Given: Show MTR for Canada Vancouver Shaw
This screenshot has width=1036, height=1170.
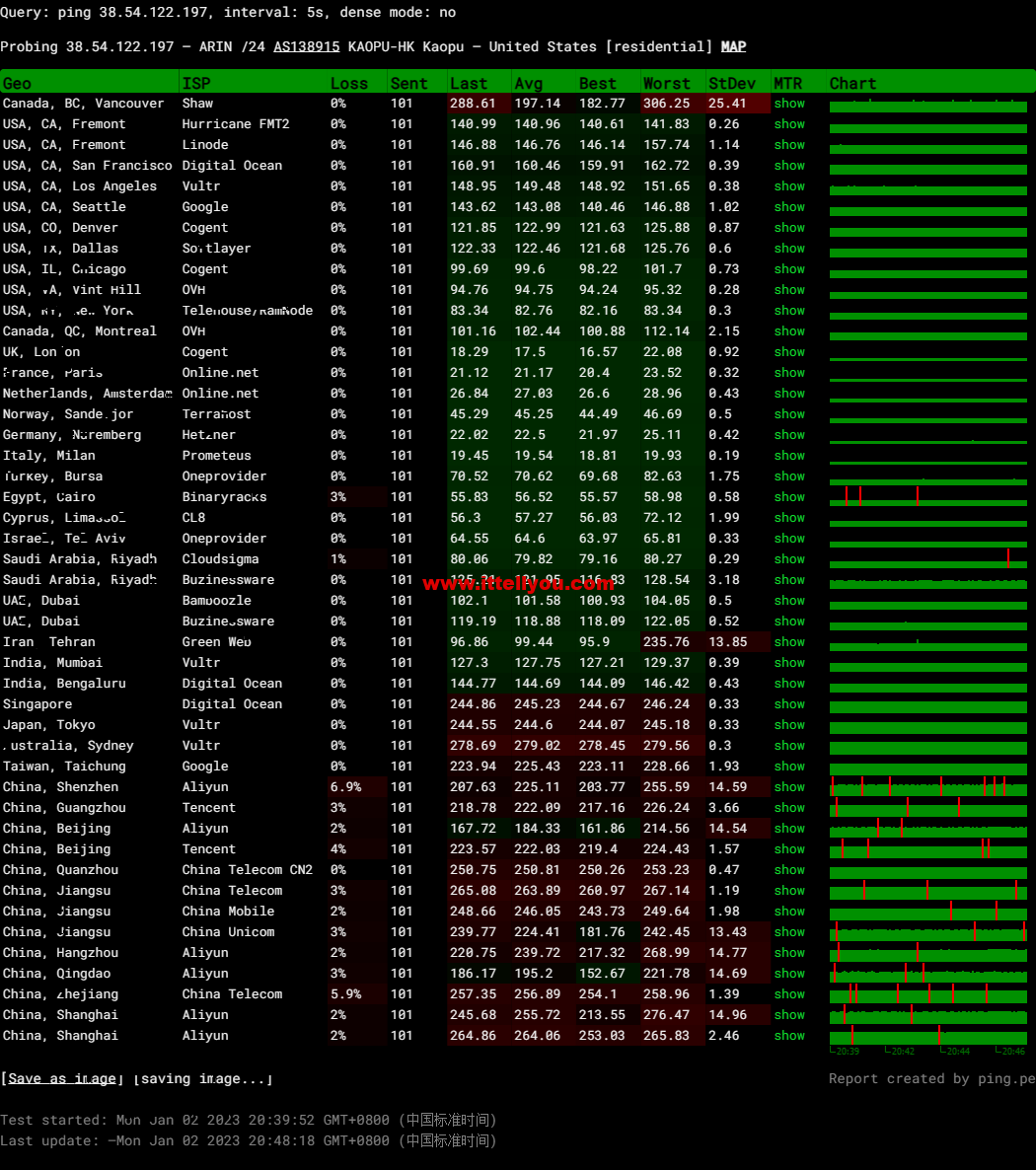Looking at the screenshot, I should coord(789,103).
